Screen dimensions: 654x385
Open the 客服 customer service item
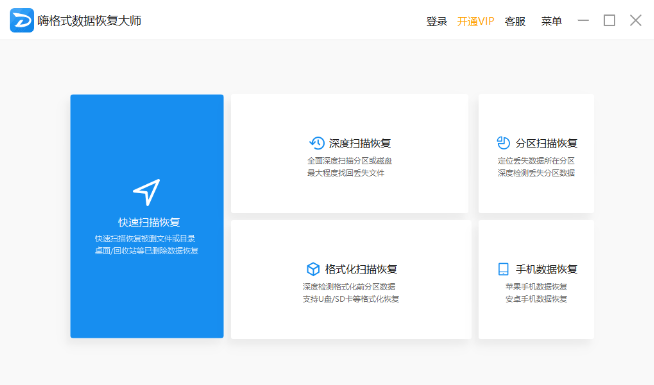tap(515, 21)
